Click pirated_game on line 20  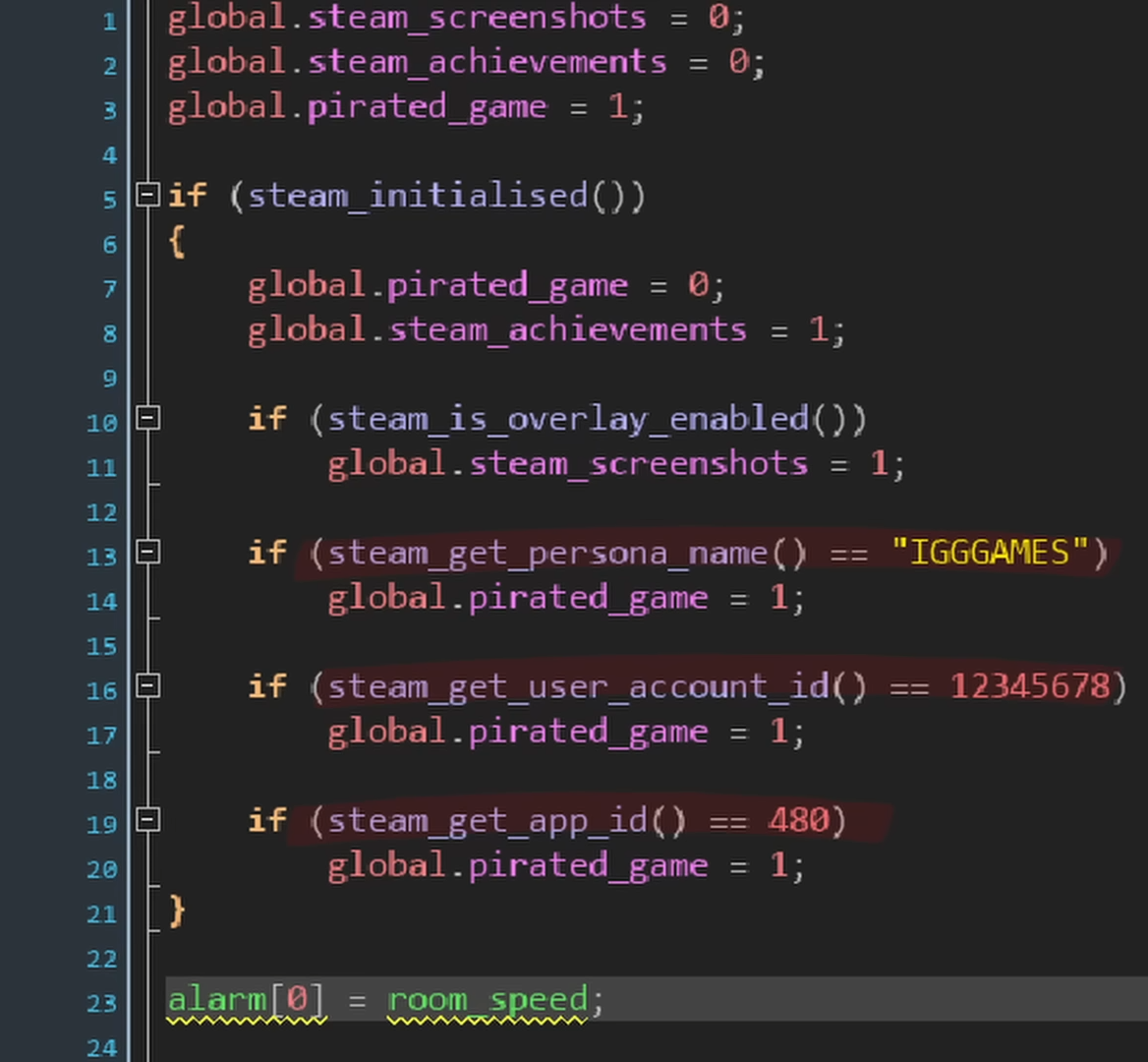587,866
